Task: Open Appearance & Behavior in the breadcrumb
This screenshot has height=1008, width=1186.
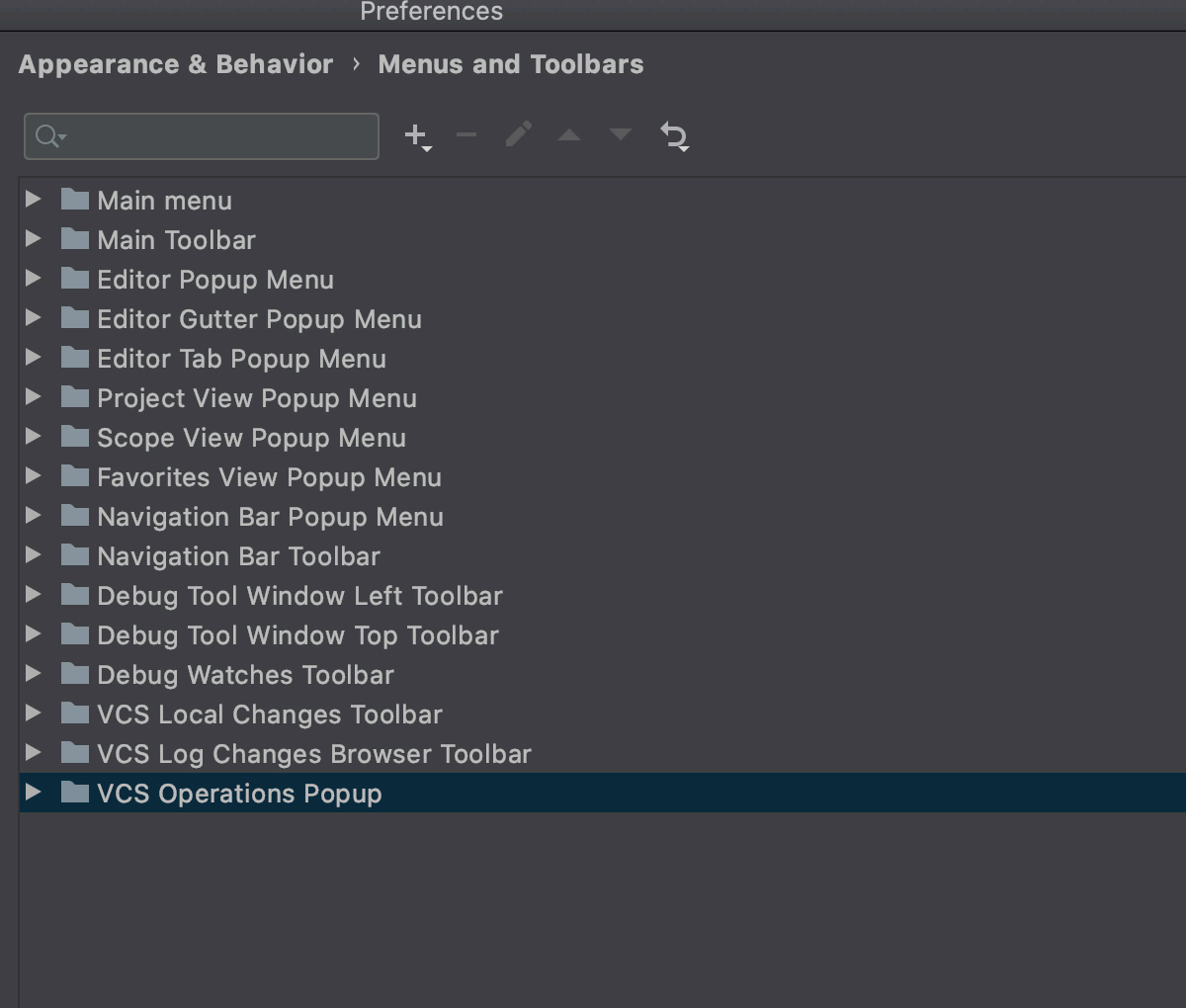Action: (175, 63)
